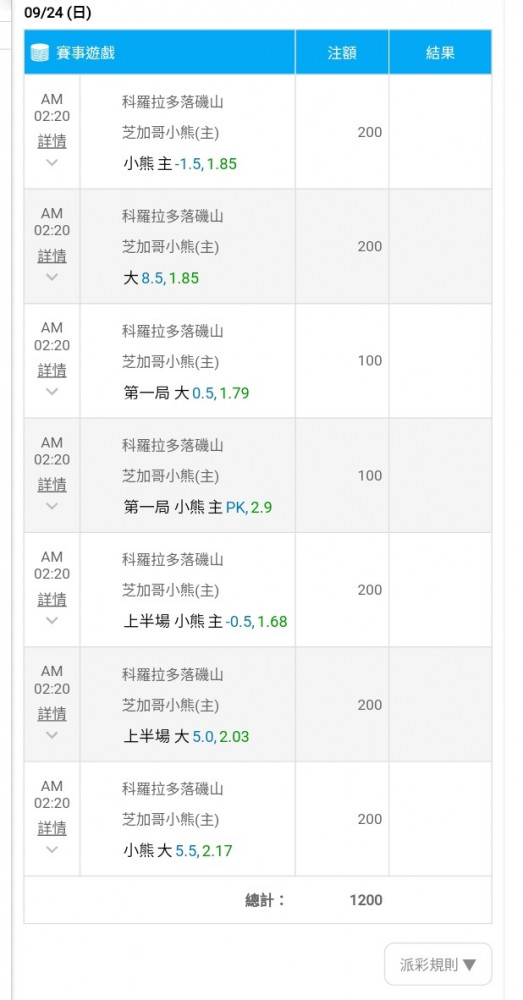Click the 注額 column header
The width and height of the screenshot is (523, 1000).
(x=342, y=52)
